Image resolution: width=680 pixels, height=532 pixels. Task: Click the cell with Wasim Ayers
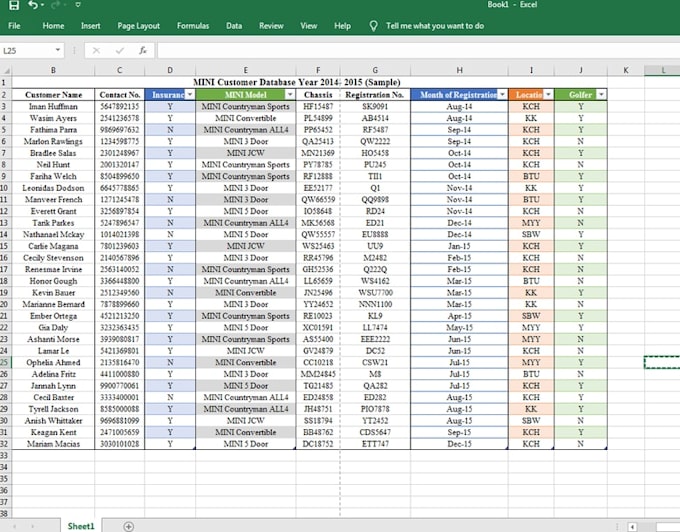53,118
